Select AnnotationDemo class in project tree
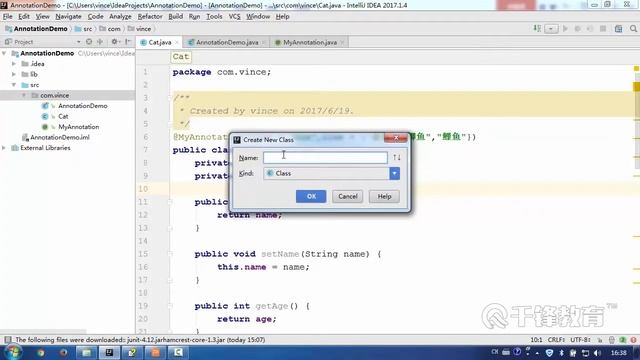The width and height of the screenshot is (640, 360). [82, 106]
